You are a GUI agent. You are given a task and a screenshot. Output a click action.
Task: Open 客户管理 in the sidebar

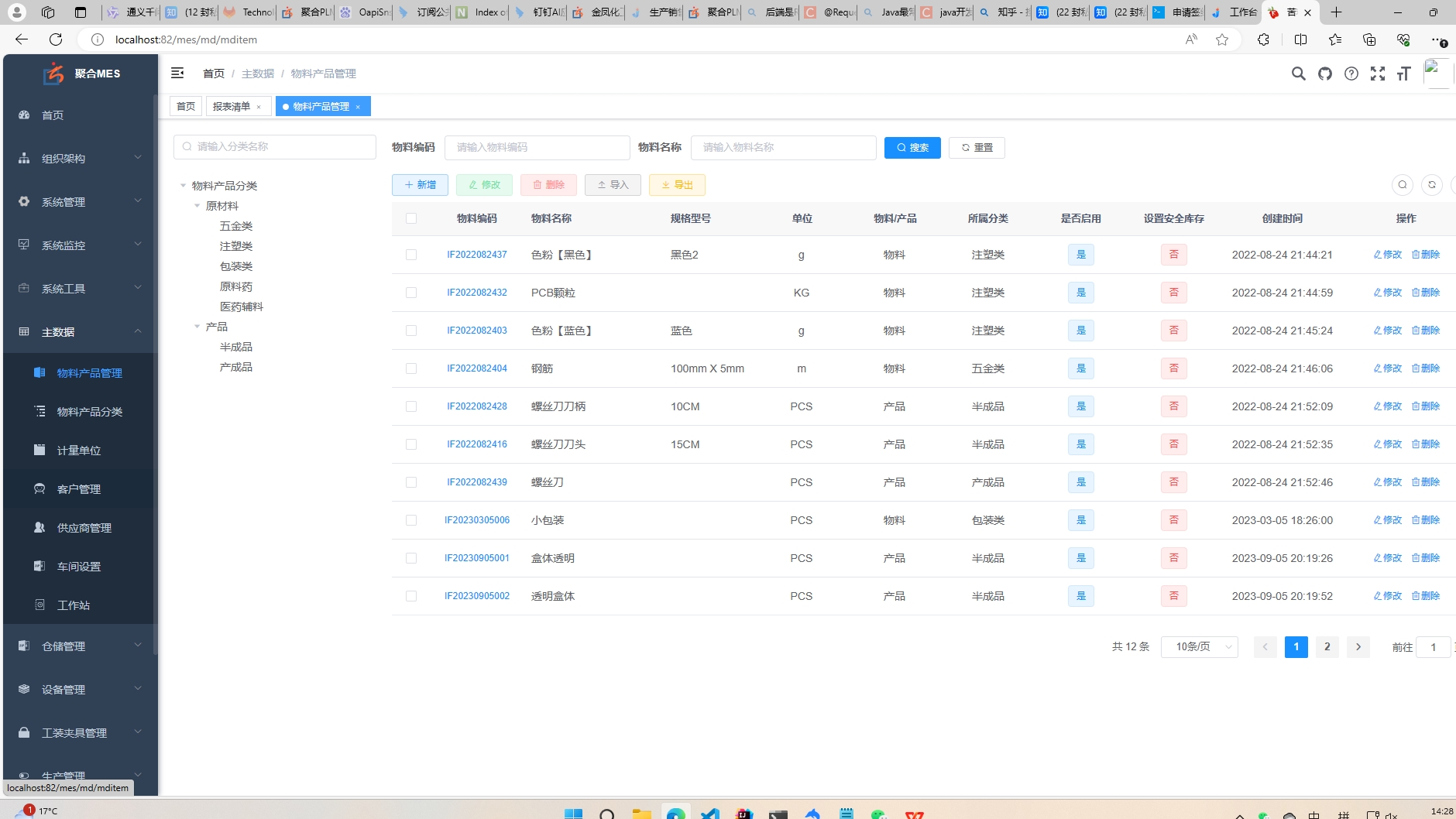click(81, 489)
